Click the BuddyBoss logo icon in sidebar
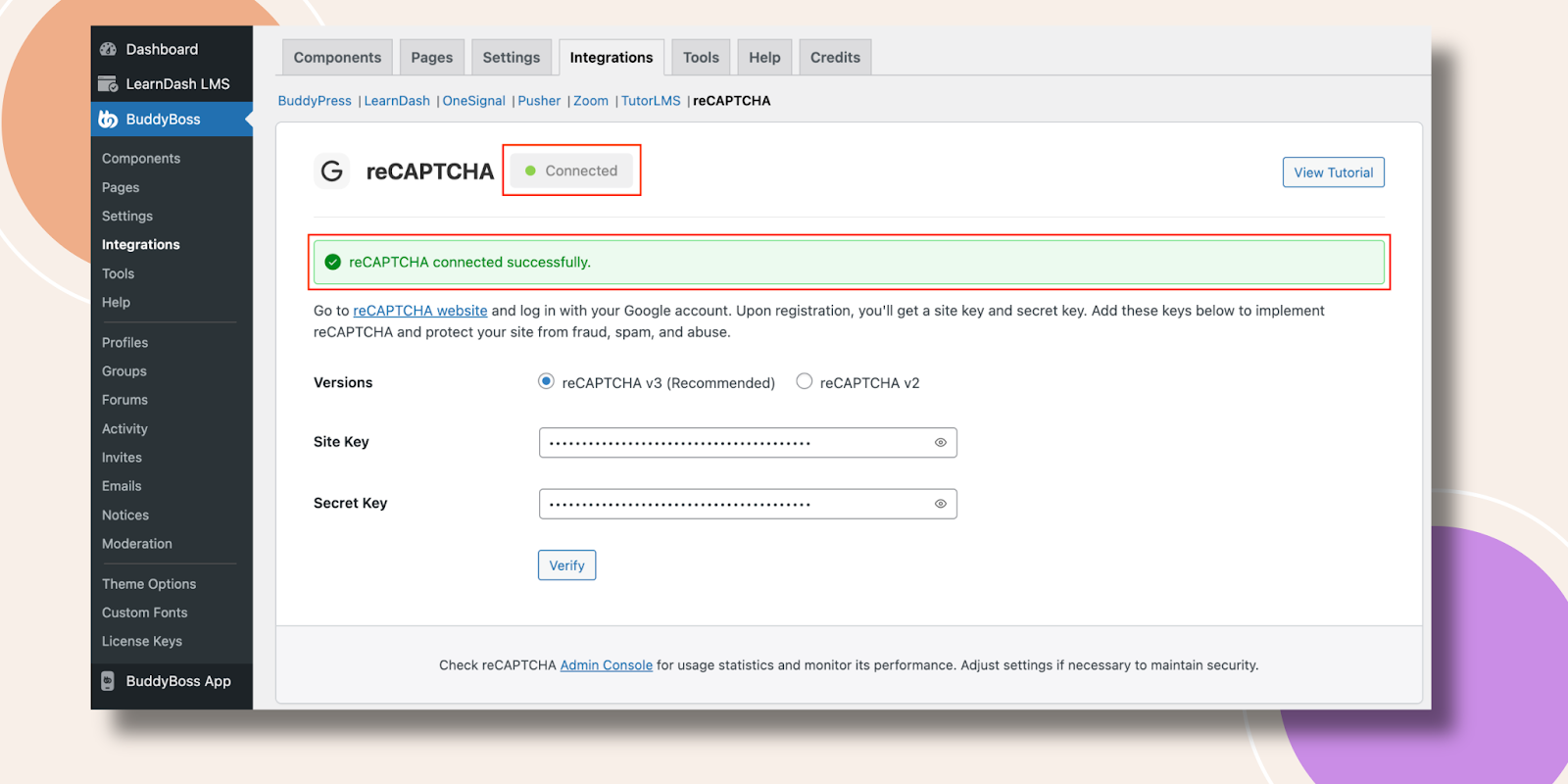The height and width of the screenshot is (784, 1568). (x=108, y=120)
